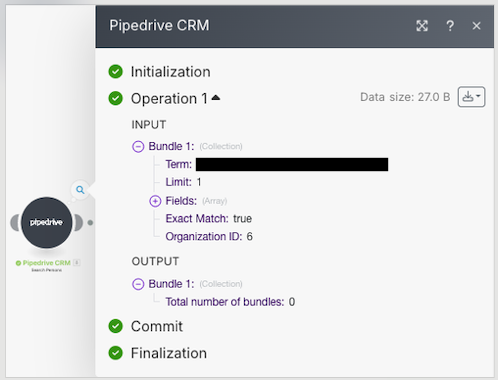Image resolution: width=498 pixels, height=380 pixels.
Task: Click Initialization green check icon
Action: click(116, 72)
